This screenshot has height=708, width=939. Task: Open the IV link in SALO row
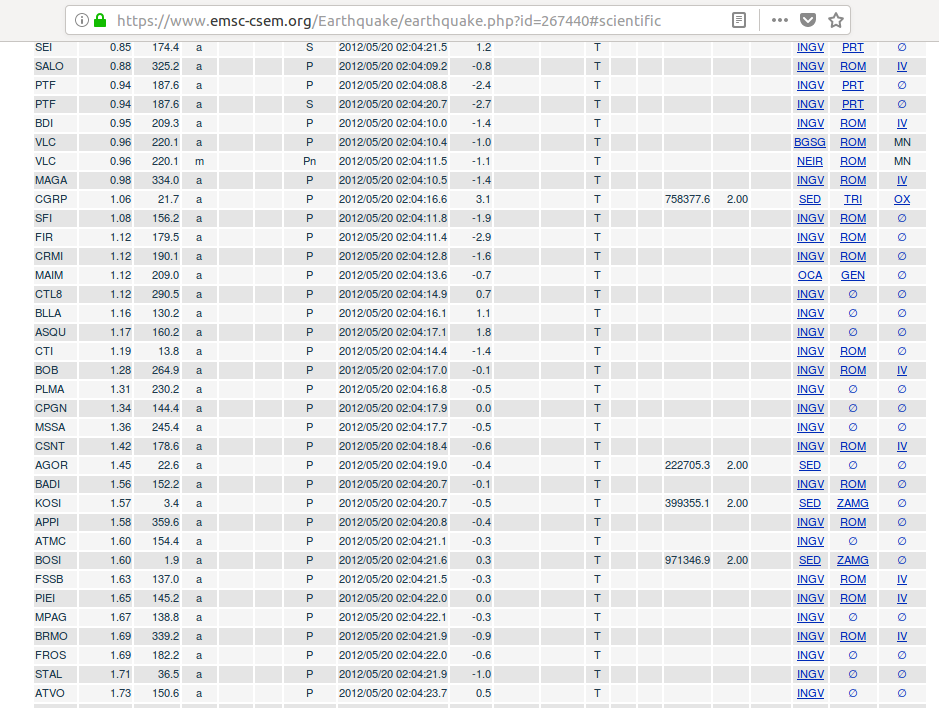click(x=901, y=66)
